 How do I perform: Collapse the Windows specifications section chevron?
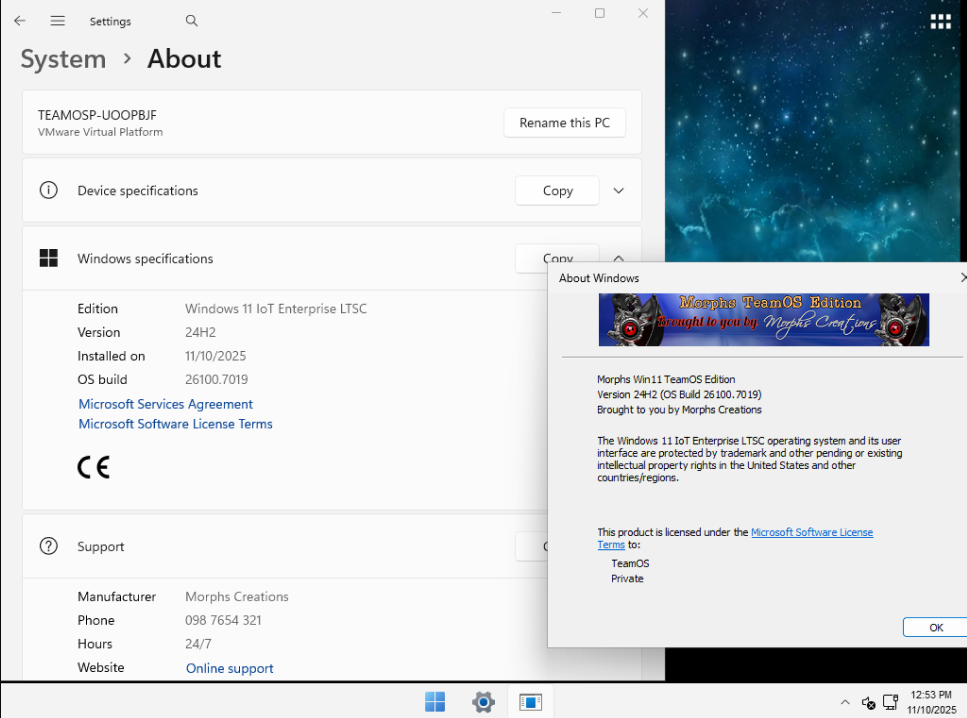pos(618,258)
